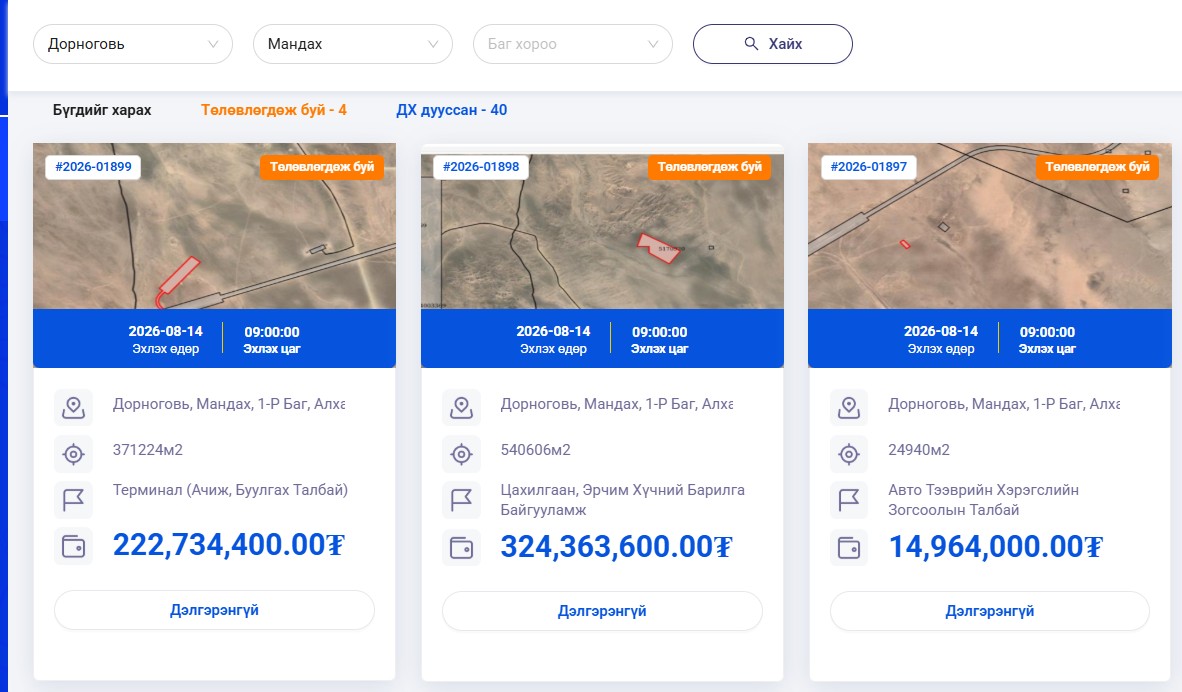Screen dimensions: 1182x692
Task: Click the location pin icon on card #2026-01897
Action: pyautogui.click(x=849, y=408)
